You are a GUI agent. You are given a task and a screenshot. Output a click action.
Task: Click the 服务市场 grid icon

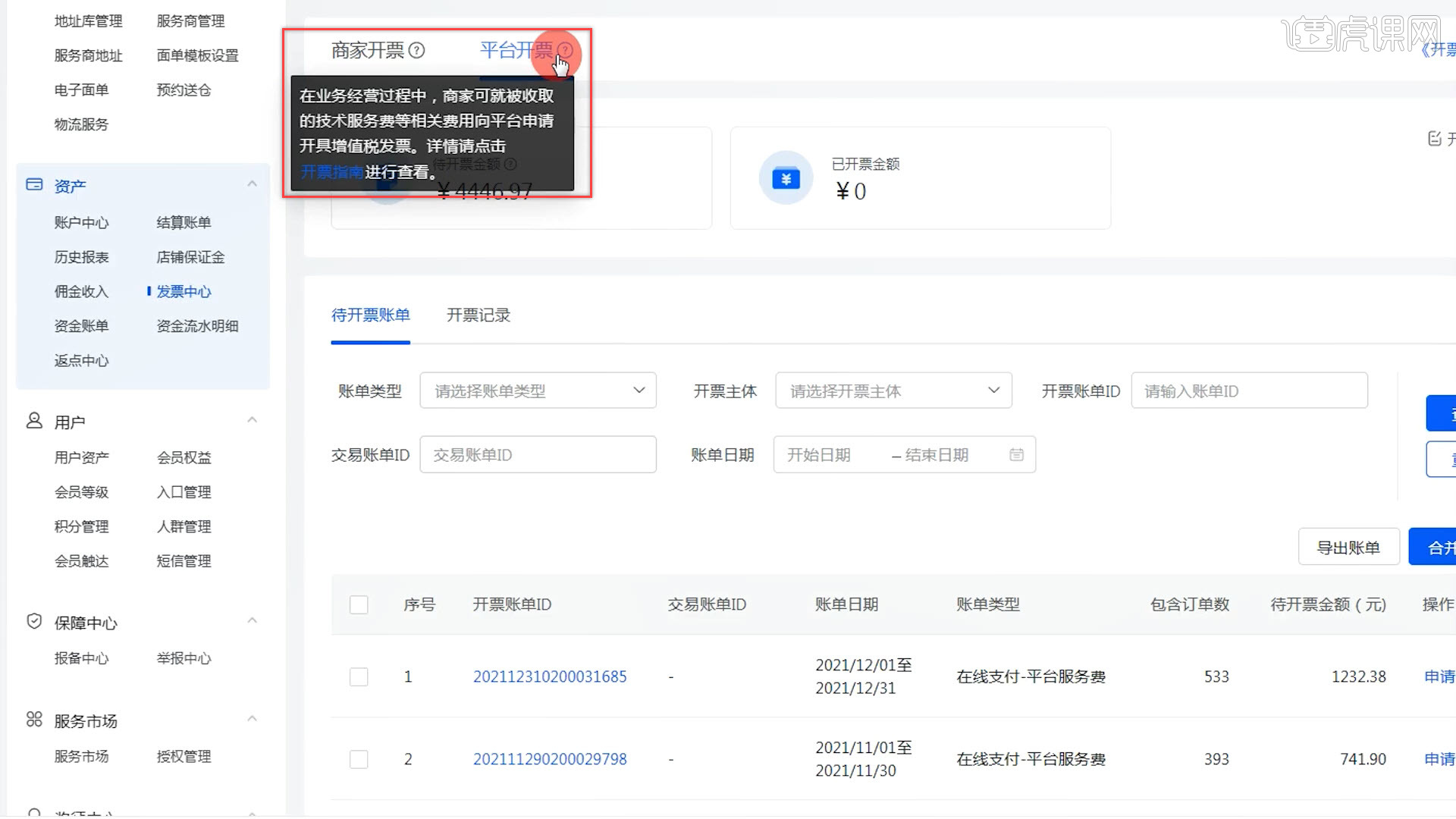tap(34, 720)
